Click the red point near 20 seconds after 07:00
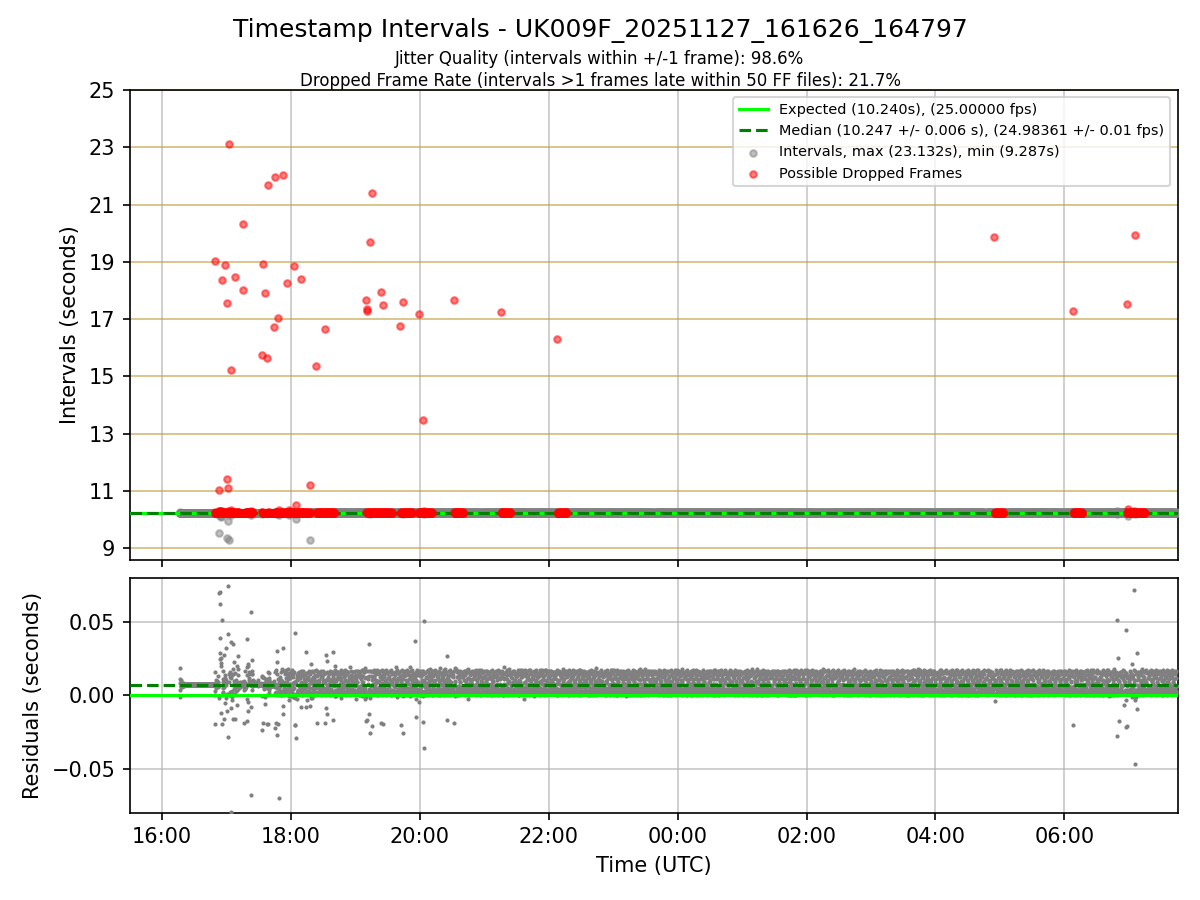 [x=1135, y=235]
